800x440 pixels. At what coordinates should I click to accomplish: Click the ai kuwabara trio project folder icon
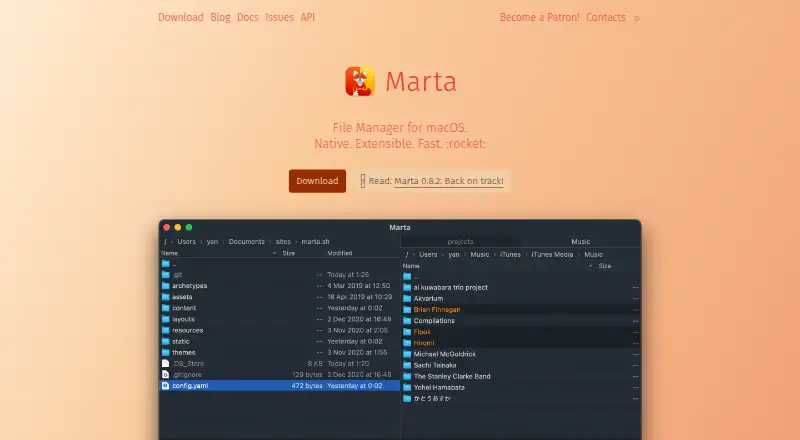[407, 287]
